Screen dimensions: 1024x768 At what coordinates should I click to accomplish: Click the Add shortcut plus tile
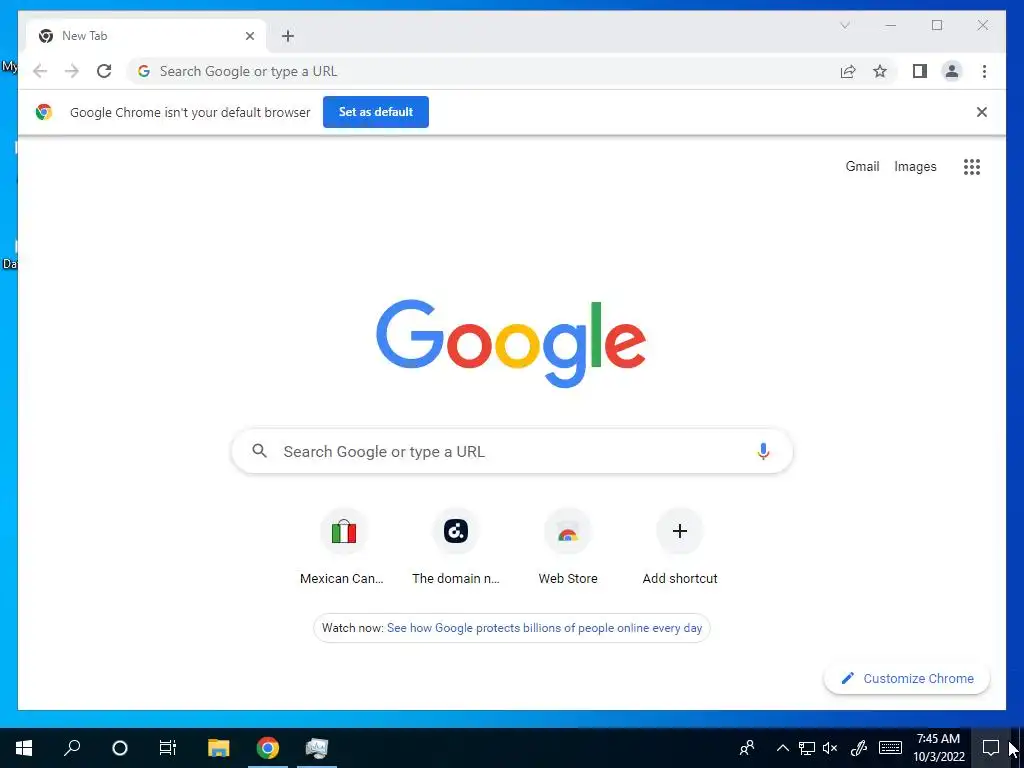(680, 547)
